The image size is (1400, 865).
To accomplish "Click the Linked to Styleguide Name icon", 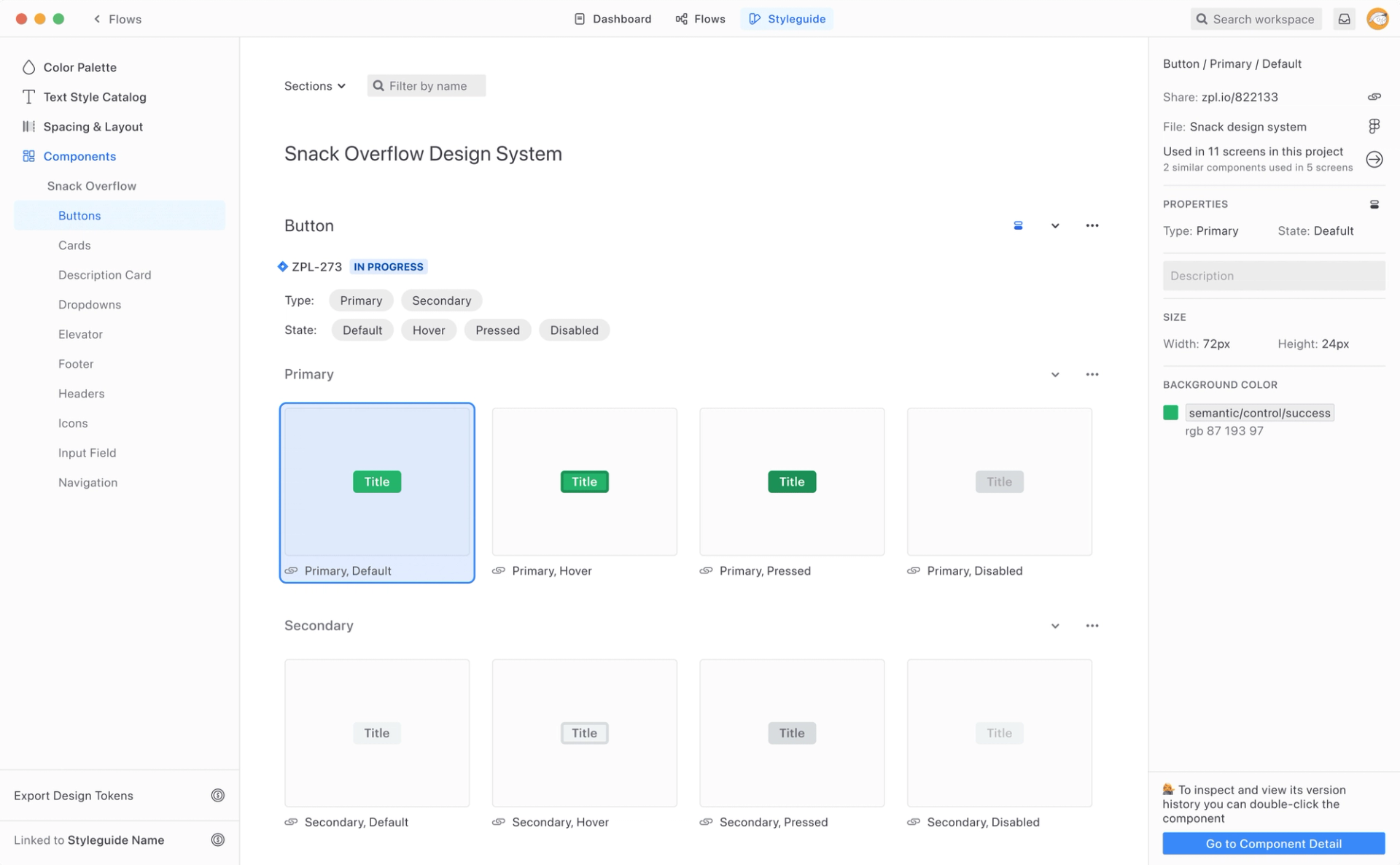I will (x=217, y=839).
